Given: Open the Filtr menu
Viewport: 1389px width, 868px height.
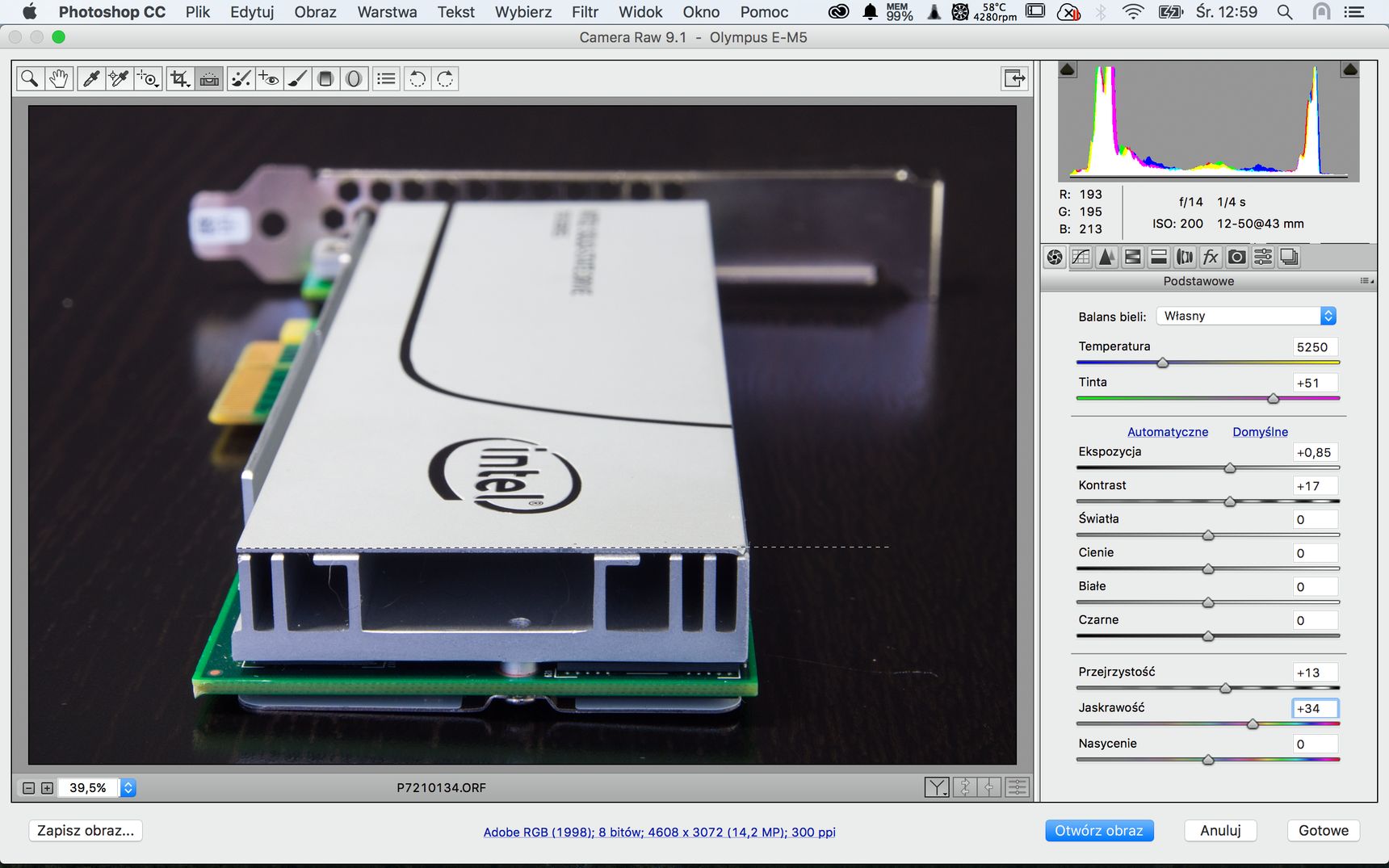Looking at the screenshot, I should [x=585, y=12].
